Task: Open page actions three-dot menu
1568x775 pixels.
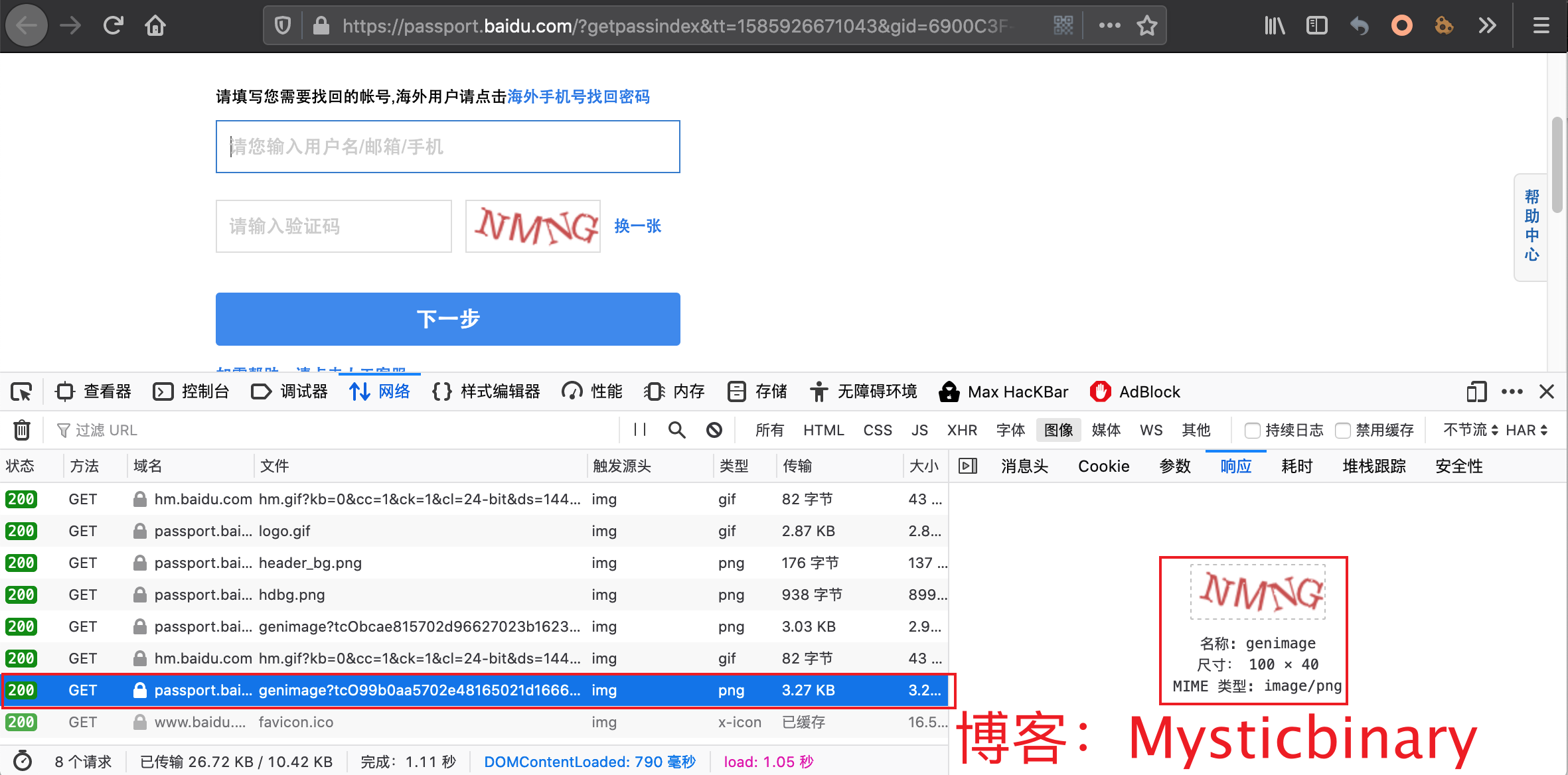Action: [x=1109, y=26]
